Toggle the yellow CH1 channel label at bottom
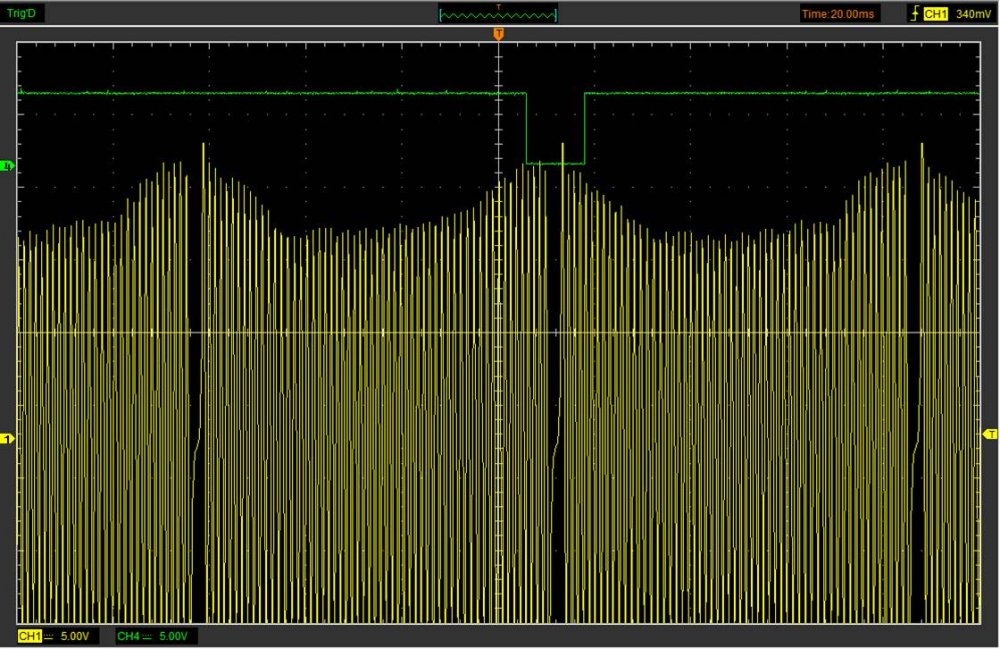 point(29,636)
